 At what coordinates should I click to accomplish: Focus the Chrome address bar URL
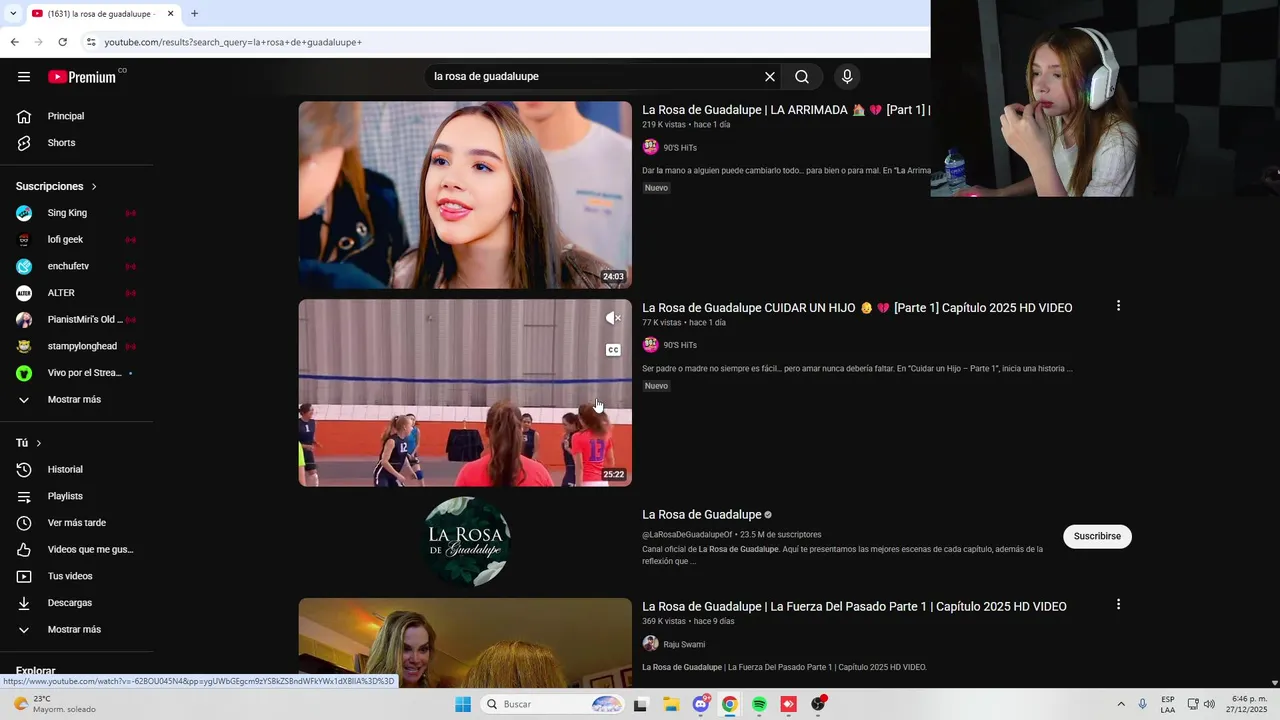click(x=233, y=42)
